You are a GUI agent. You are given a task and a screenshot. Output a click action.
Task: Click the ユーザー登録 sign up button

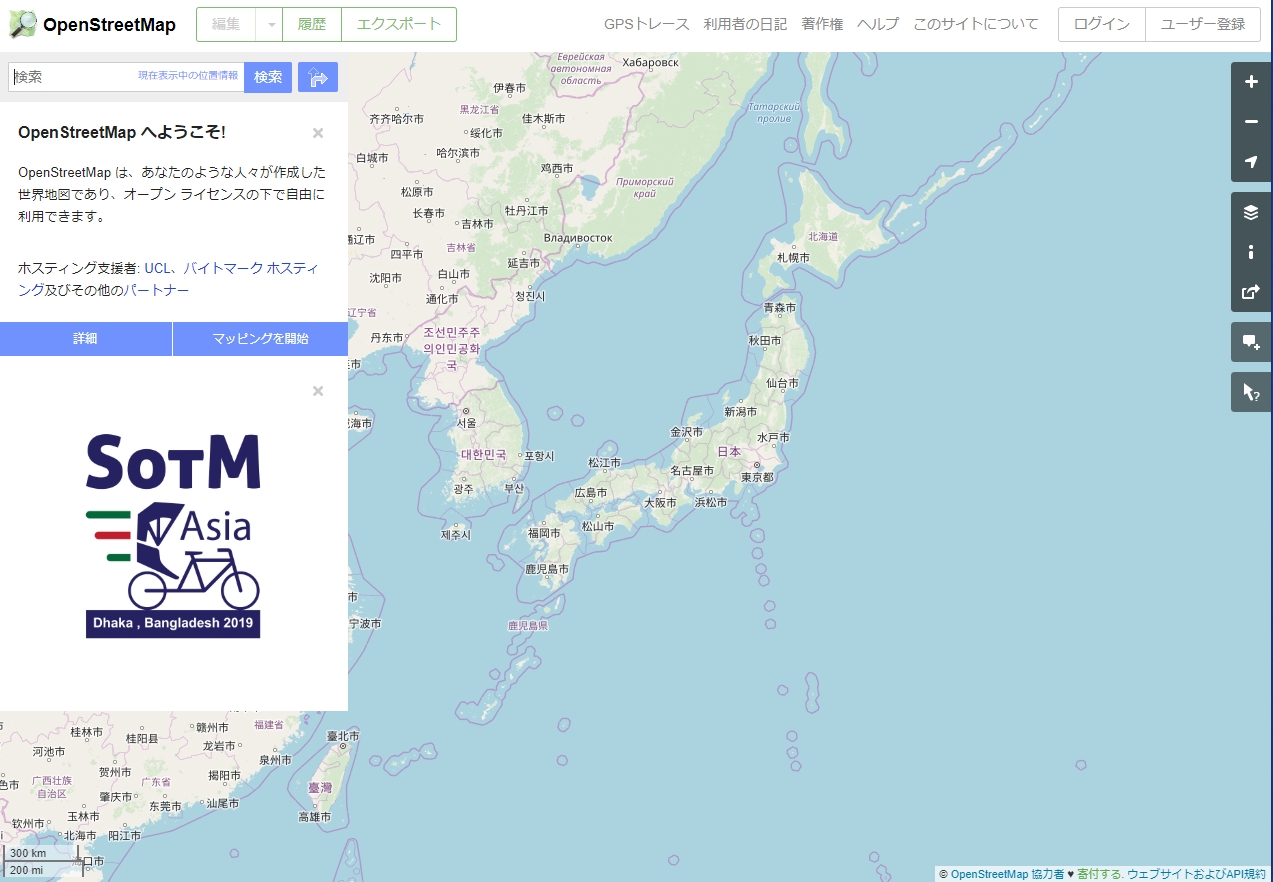point(1203,24)
